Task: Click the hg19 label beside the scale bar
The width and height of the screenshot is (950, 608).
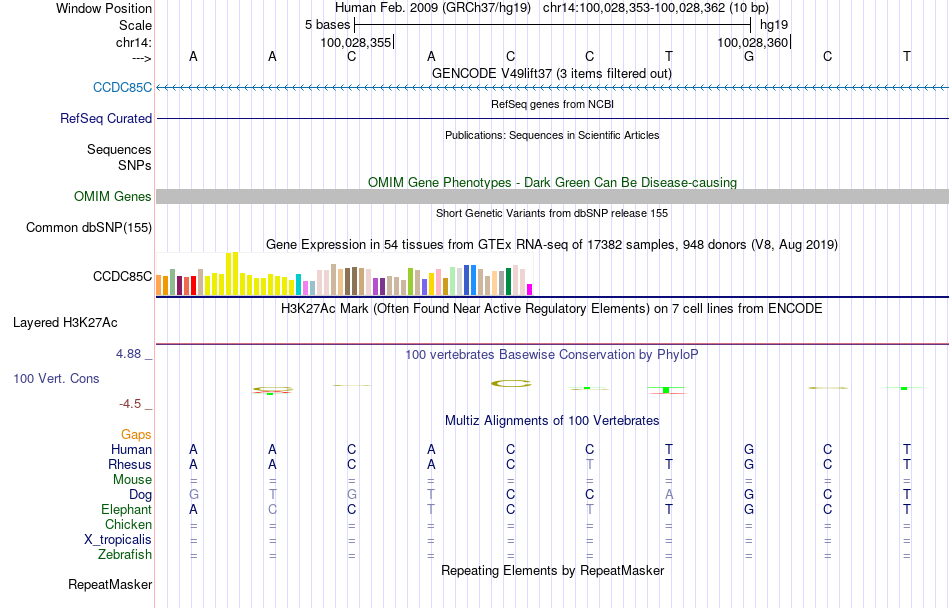Action: (774, 25)
